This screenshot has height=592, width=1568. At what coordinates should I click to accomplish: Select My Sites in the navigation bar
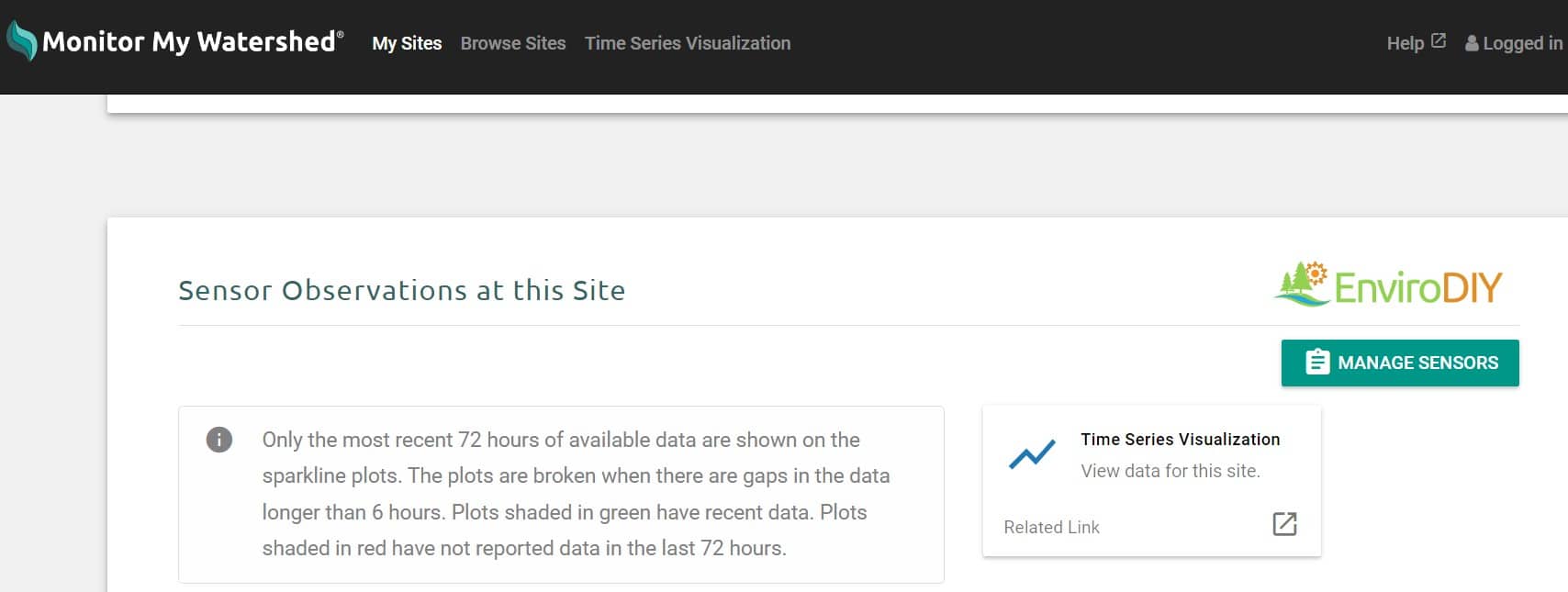406,42
